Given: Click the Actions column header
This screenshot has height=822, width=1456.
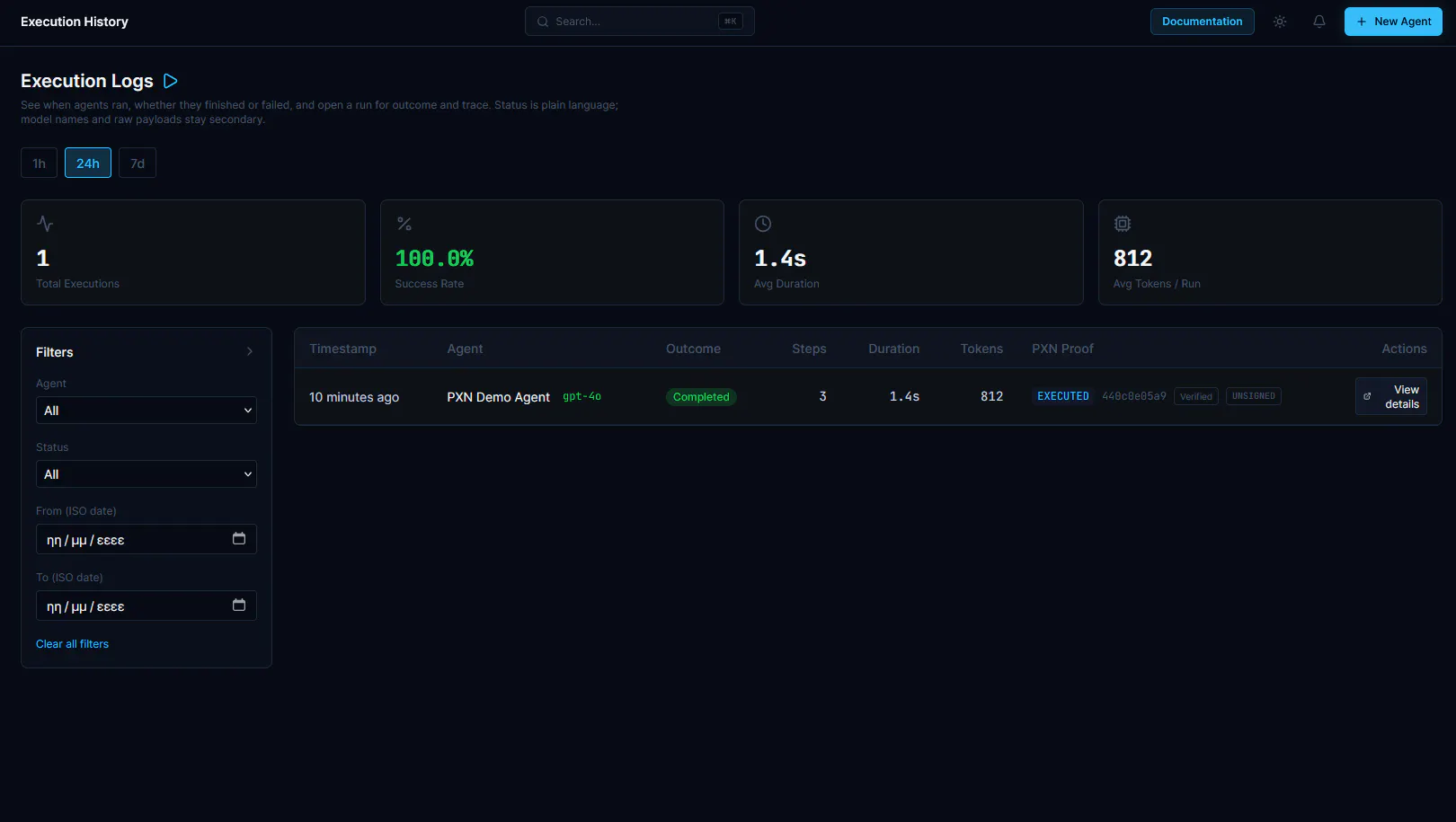Looking at the screenshot, I should (x=1404, y=349).
